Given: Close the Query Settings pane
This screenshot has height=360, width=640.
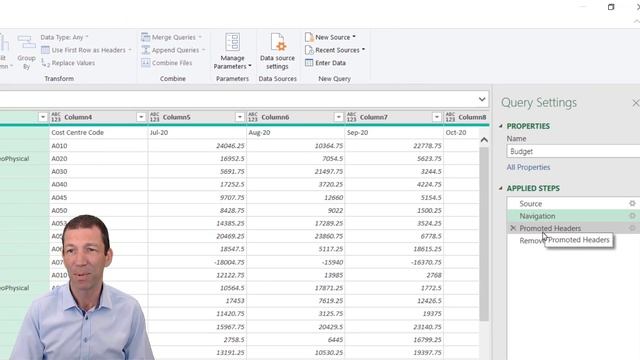Looking at the screenshot, I should [636, 103].
